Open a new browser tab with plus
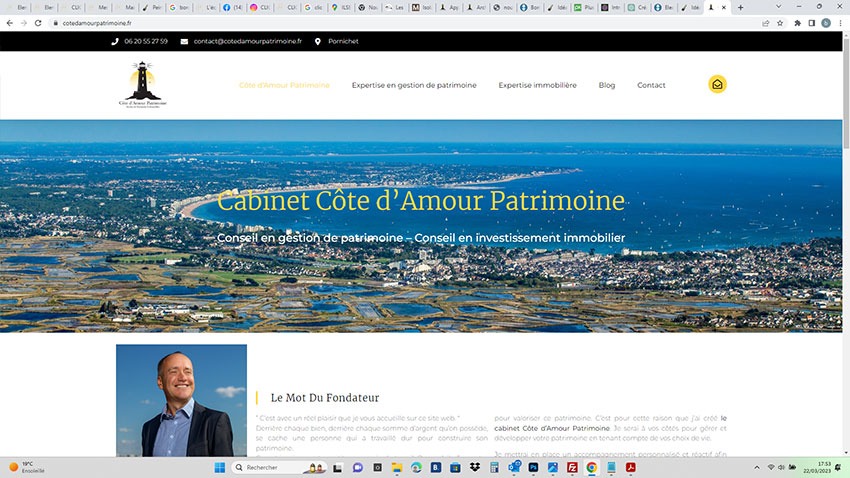Viewport: 850px width, 478px height. pyautogui.click(x=740, y=8)
